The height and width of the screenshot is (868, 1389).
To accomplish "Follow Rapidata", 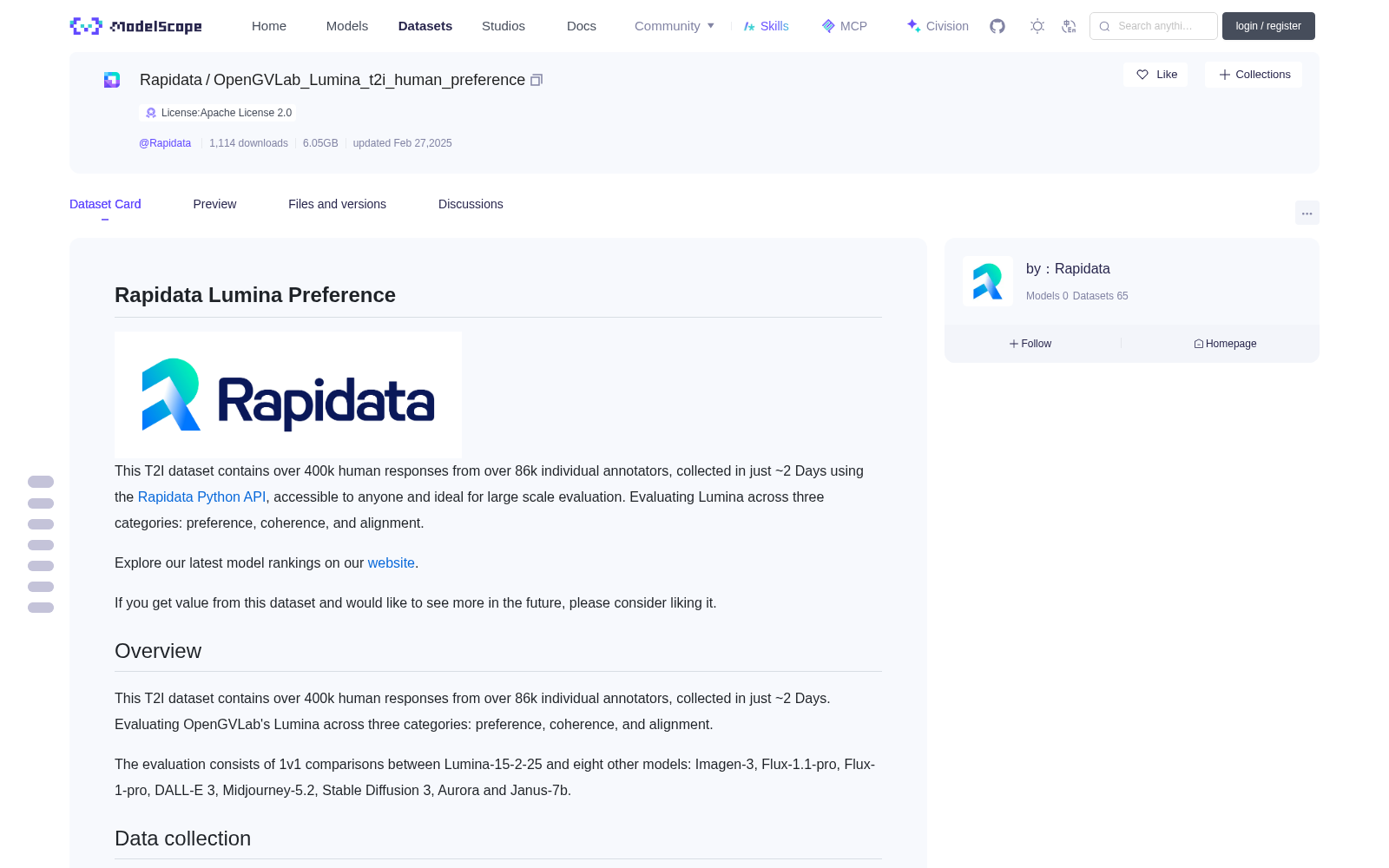I will pyautogui.click(x=1030, y=344).
